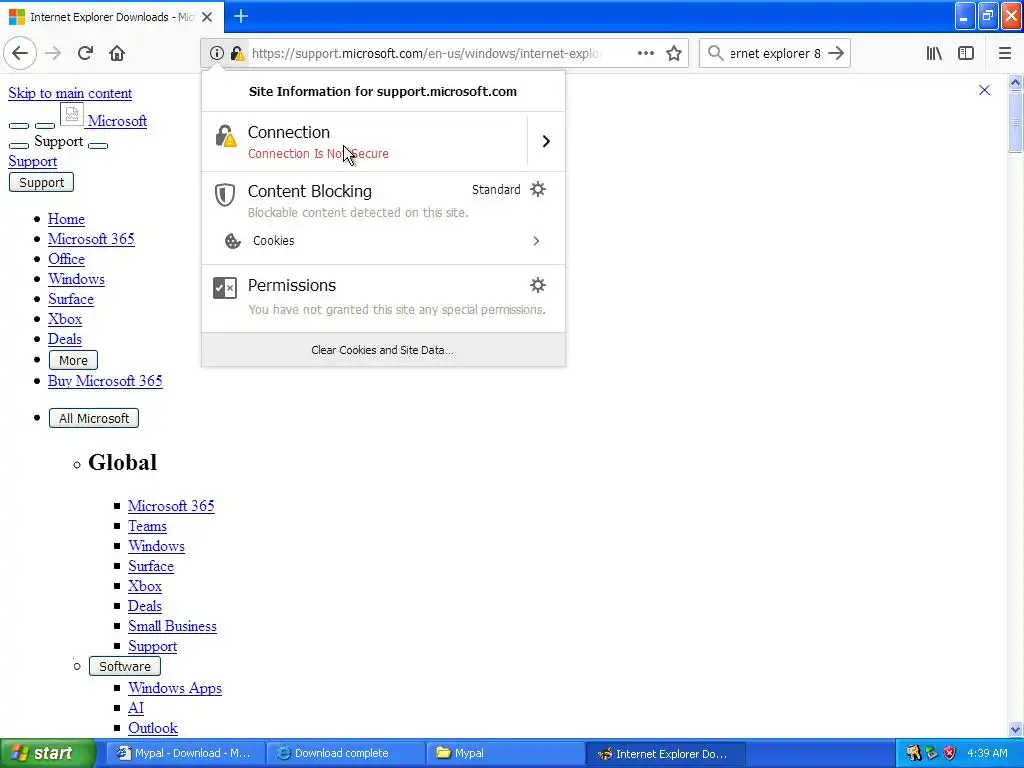Image resolution: width=1024 pixels, height=768 pixels.
Task: Open the Office link
Action: pos(66,259)
